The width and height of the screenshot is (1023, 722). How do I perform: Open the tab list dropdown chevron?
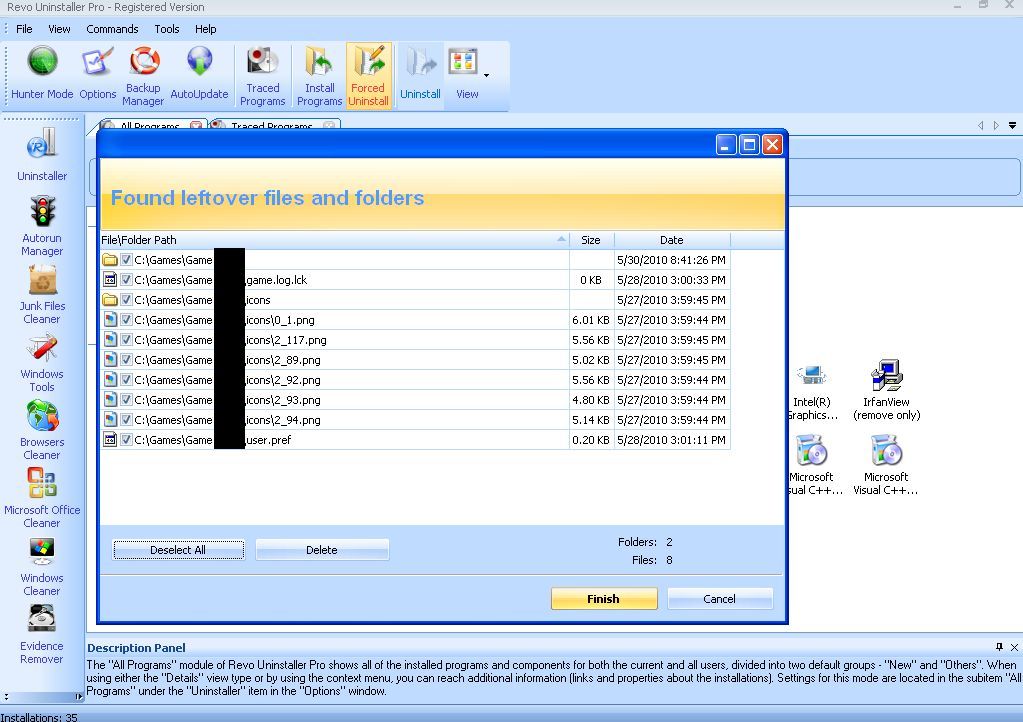pyautogui.click(x=1014, y=126)
